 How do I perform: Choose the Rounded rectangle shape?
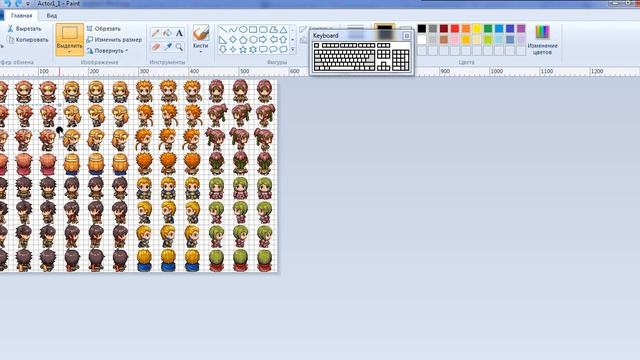pyautogui.click(x=263, y=30)
